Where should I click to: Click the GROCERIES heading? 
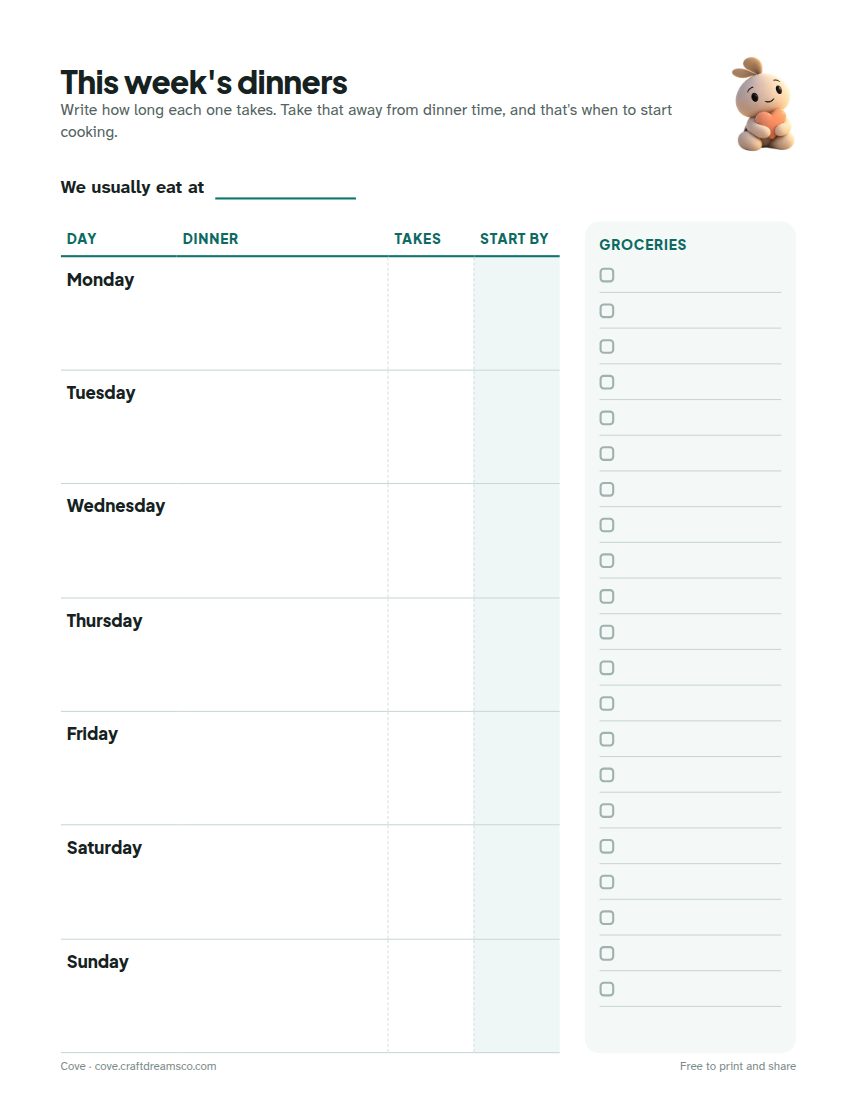tap(643, 245)
